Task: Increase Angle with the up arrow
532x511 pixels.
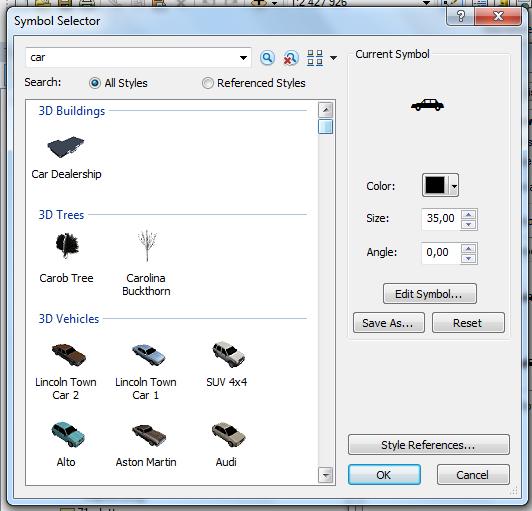Action: coord(469,248)
